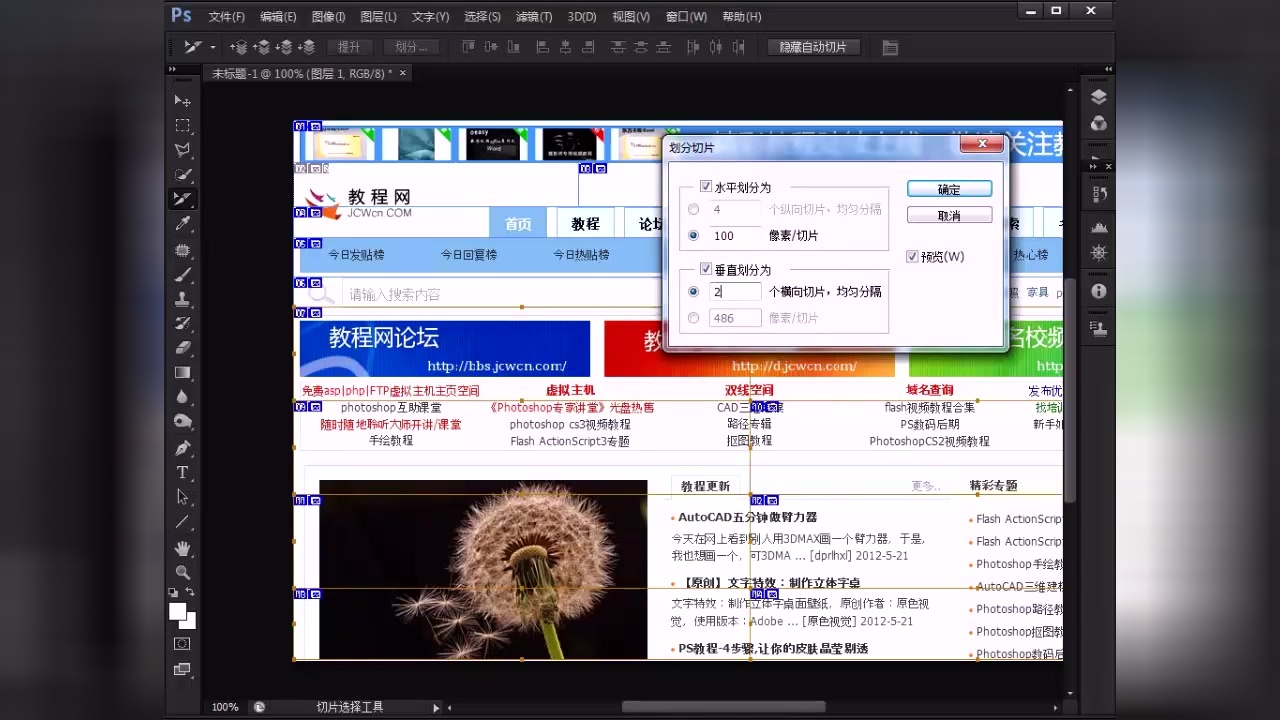The image size is (1280, 720).
Task: Select the Polygonal Lasso tool
Action: point(182,150)
